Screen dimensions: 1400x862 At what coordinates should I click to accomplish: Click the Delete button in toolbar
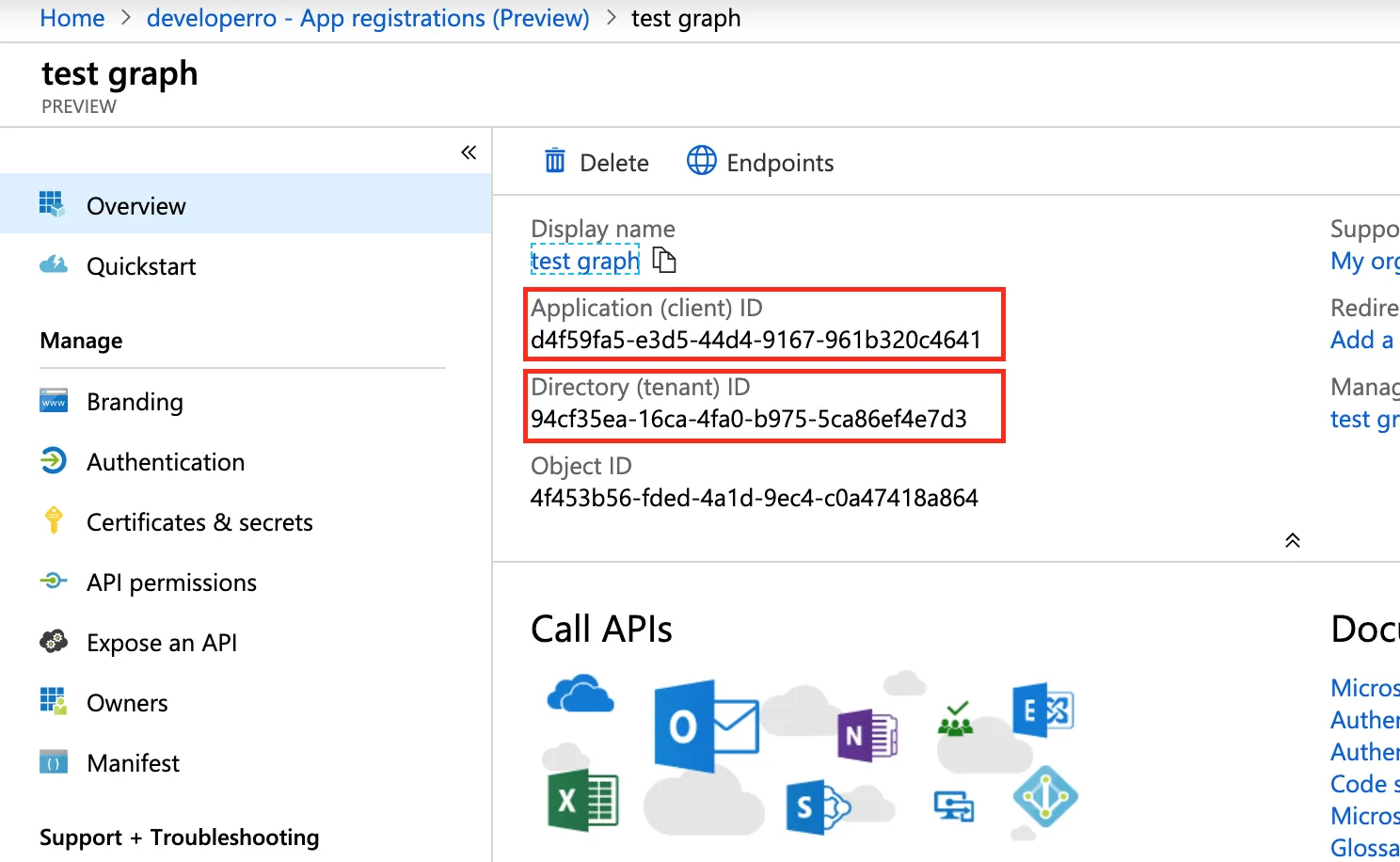point(596,161)
